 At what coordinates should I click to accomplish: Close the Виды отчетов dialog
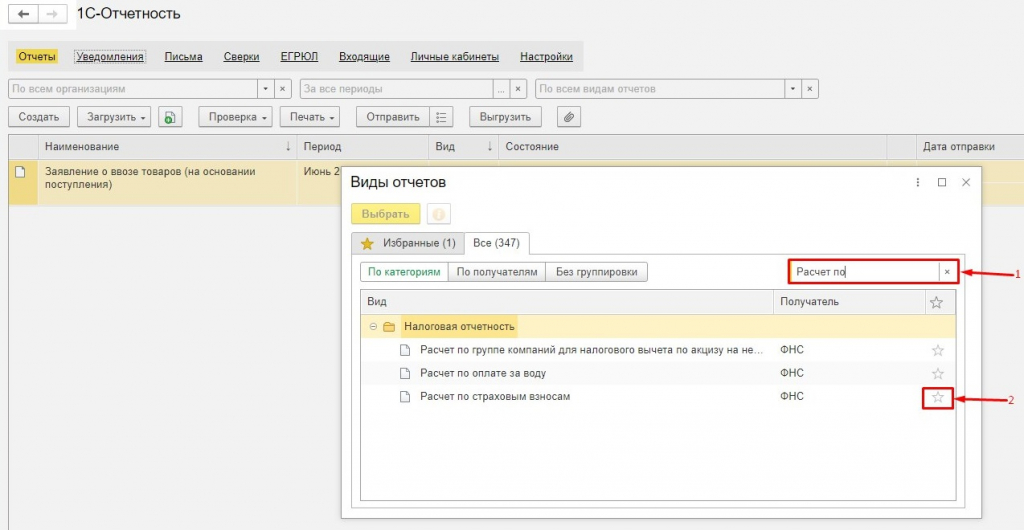pos(966,183)
